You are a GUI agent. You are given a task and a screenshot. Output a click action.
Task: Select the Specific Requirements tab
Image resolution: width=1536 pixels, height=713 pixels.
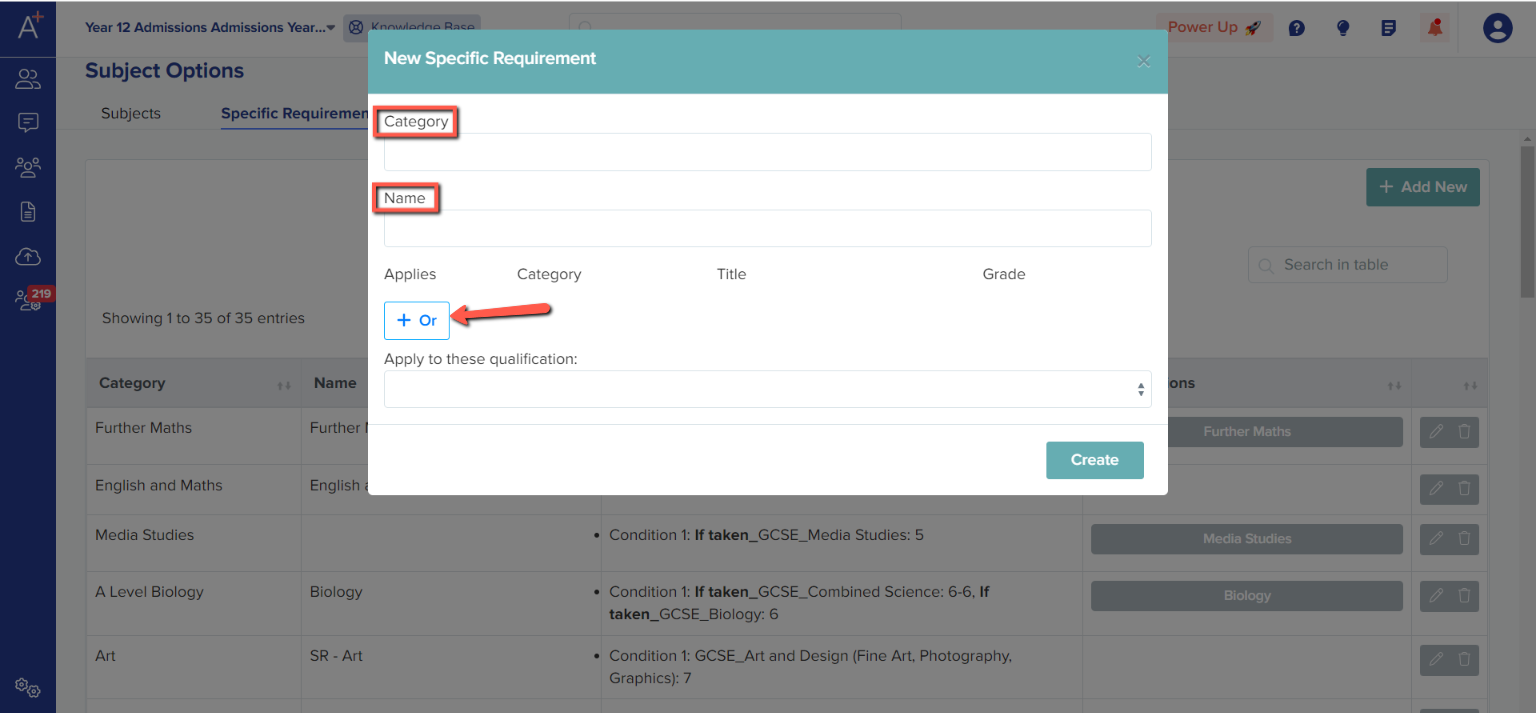(x=295, y=113)
